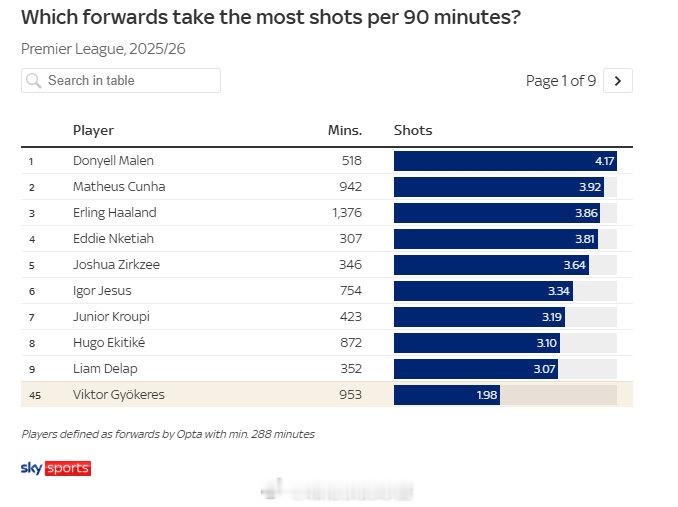
Task: Sort by the Shots column header
Action: tap(413, 130)
